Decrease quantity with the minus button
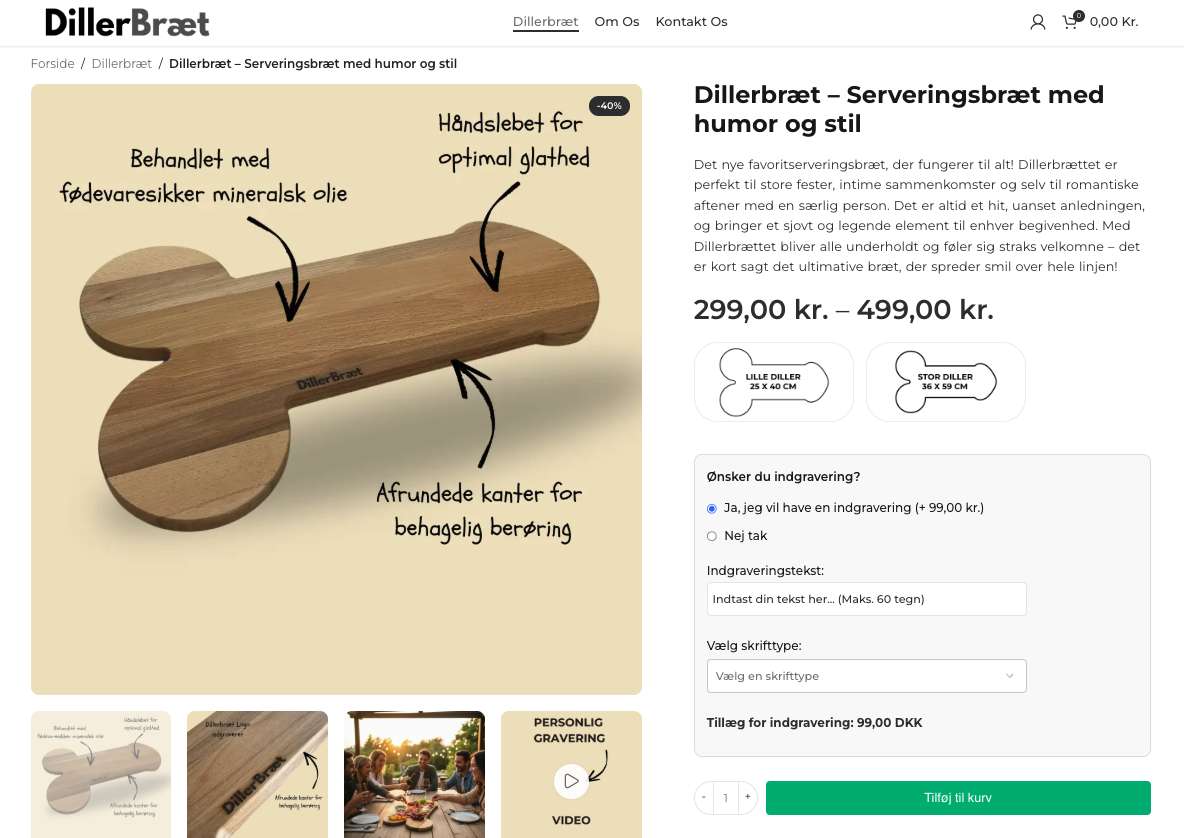1184x838 pixels. tap(704, 797)
